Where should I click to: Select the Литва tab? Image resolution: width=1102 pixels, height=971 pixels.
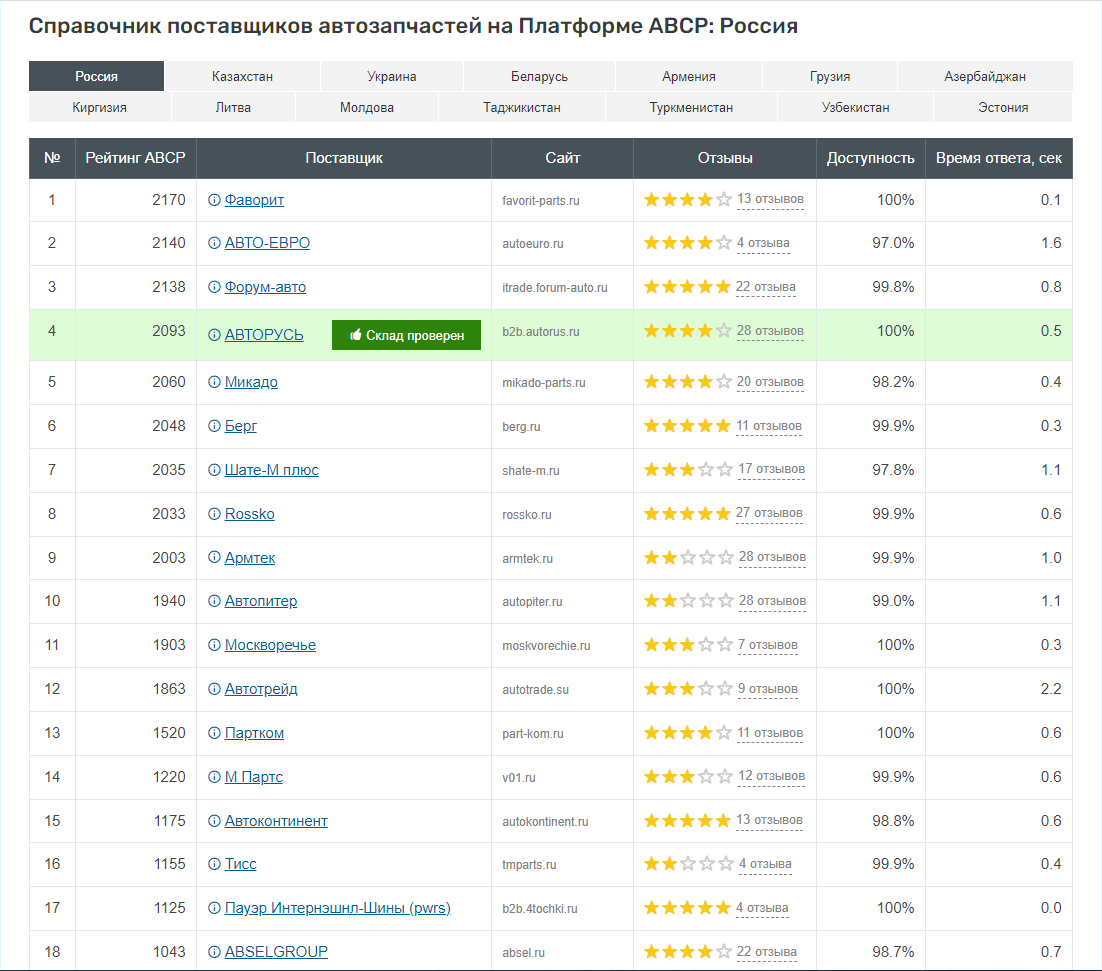233,107
